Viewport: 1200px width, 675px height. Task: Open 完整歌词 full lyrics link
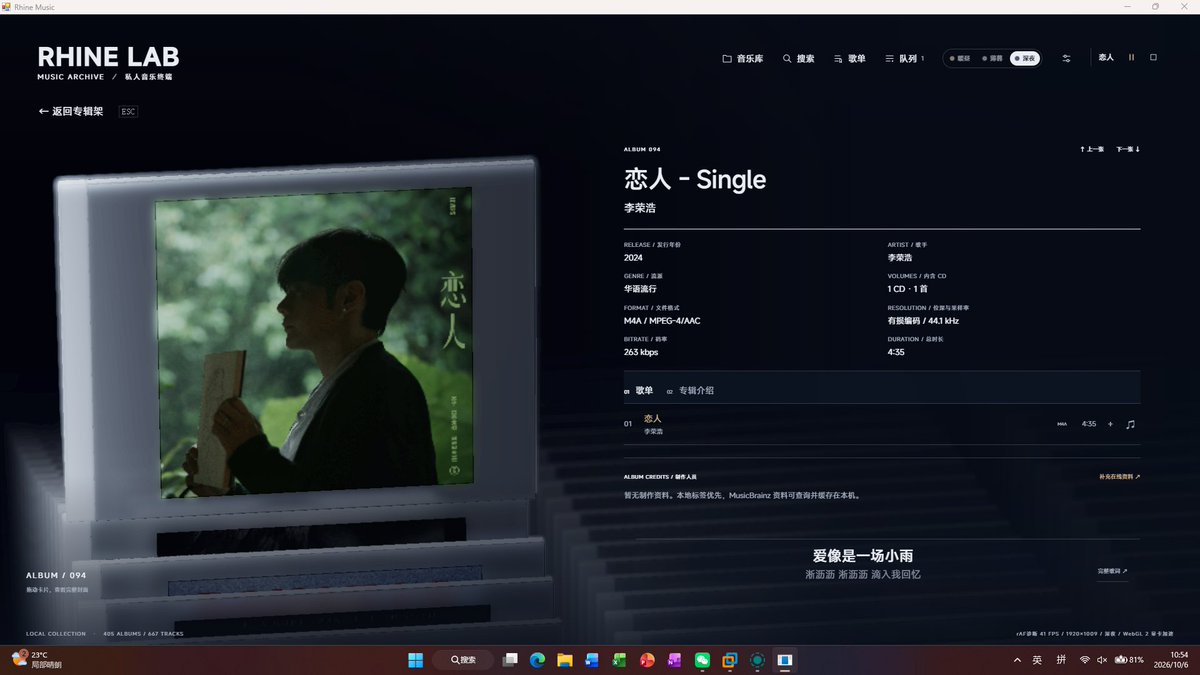click(x=1112, y=571)
